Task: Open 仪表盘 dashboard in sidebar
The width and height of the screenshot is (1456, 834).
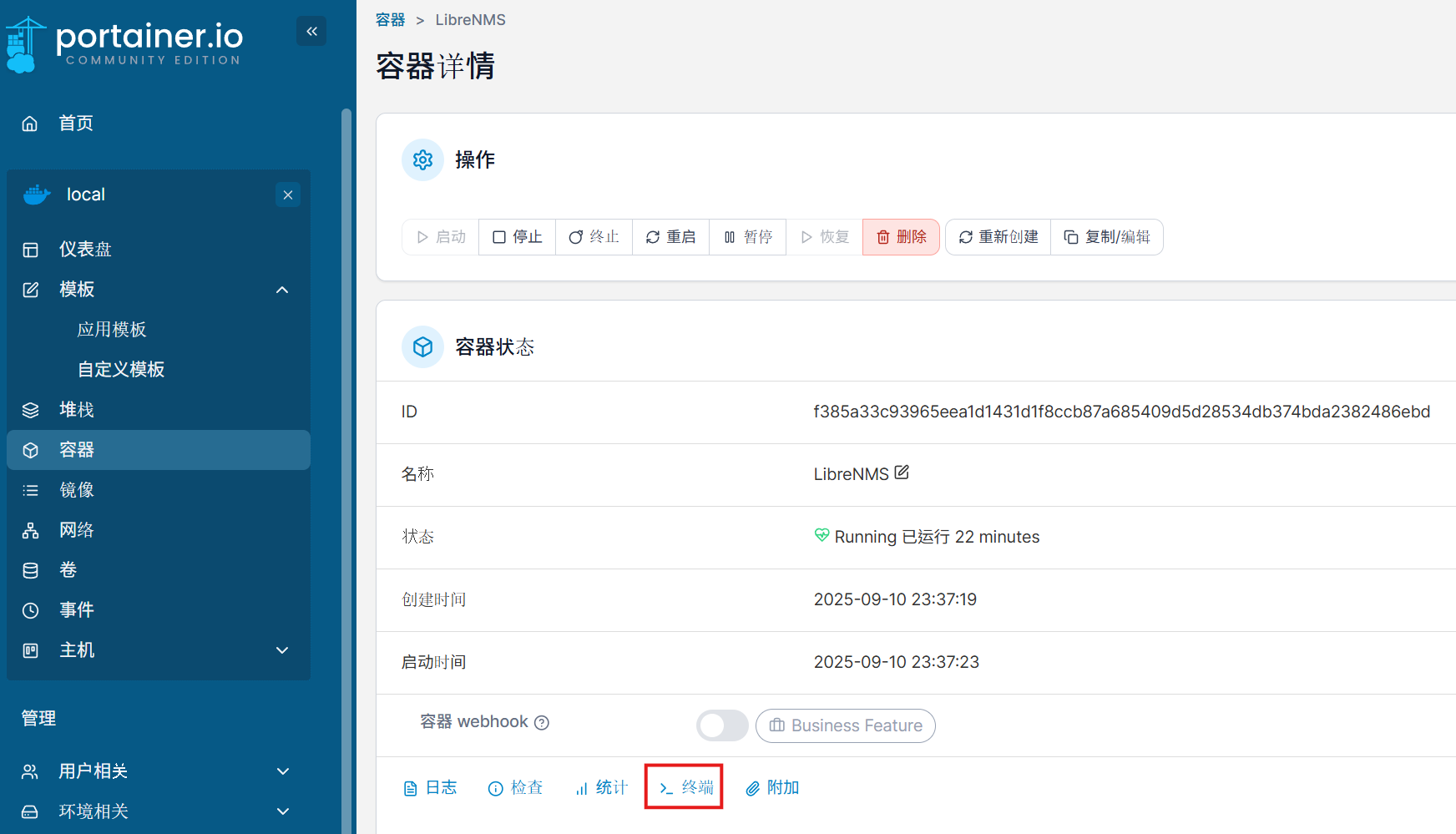Action: coord(84,250)
